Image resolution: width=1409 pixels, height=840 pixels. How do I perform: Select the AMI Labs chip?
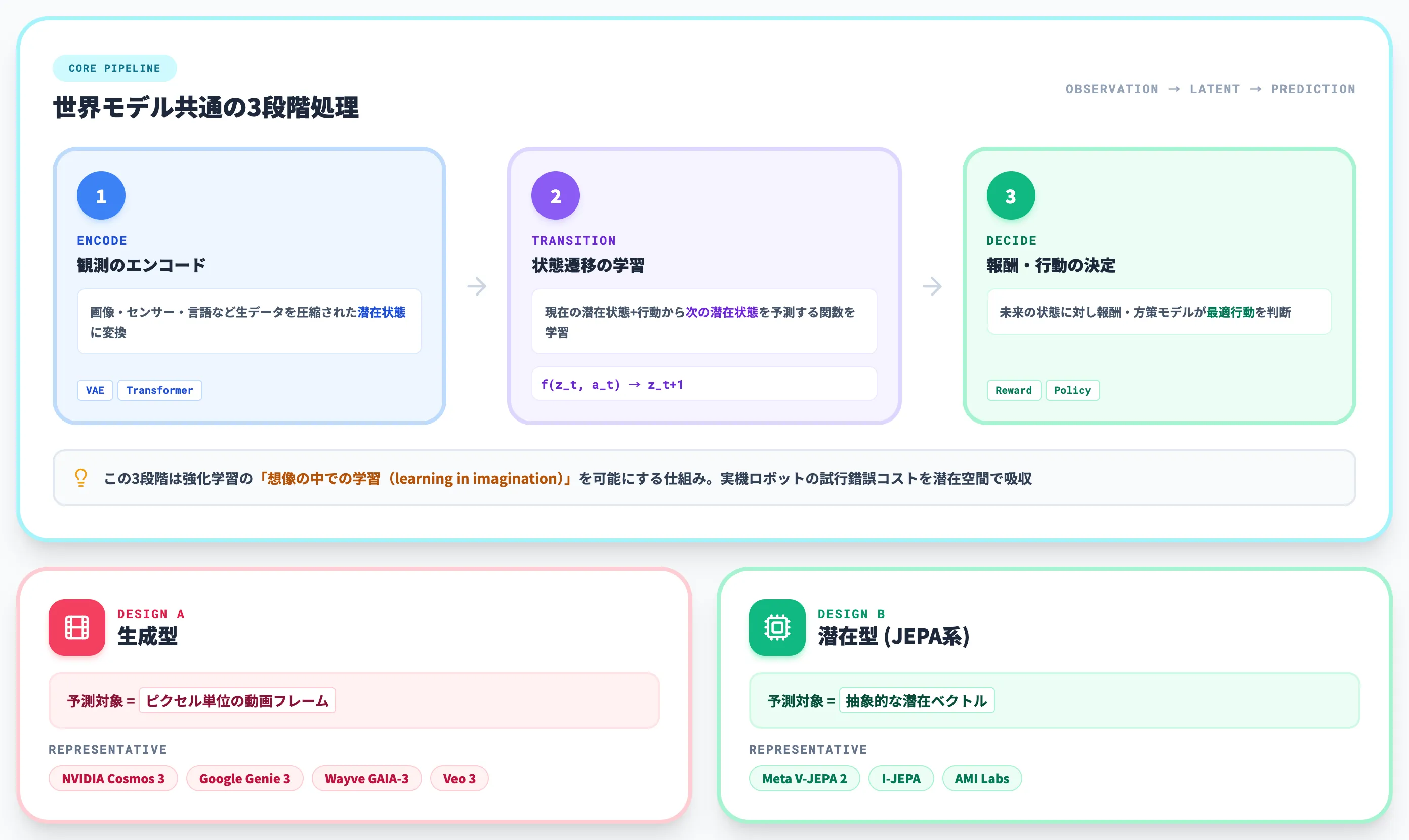click(x=982, y=778)
